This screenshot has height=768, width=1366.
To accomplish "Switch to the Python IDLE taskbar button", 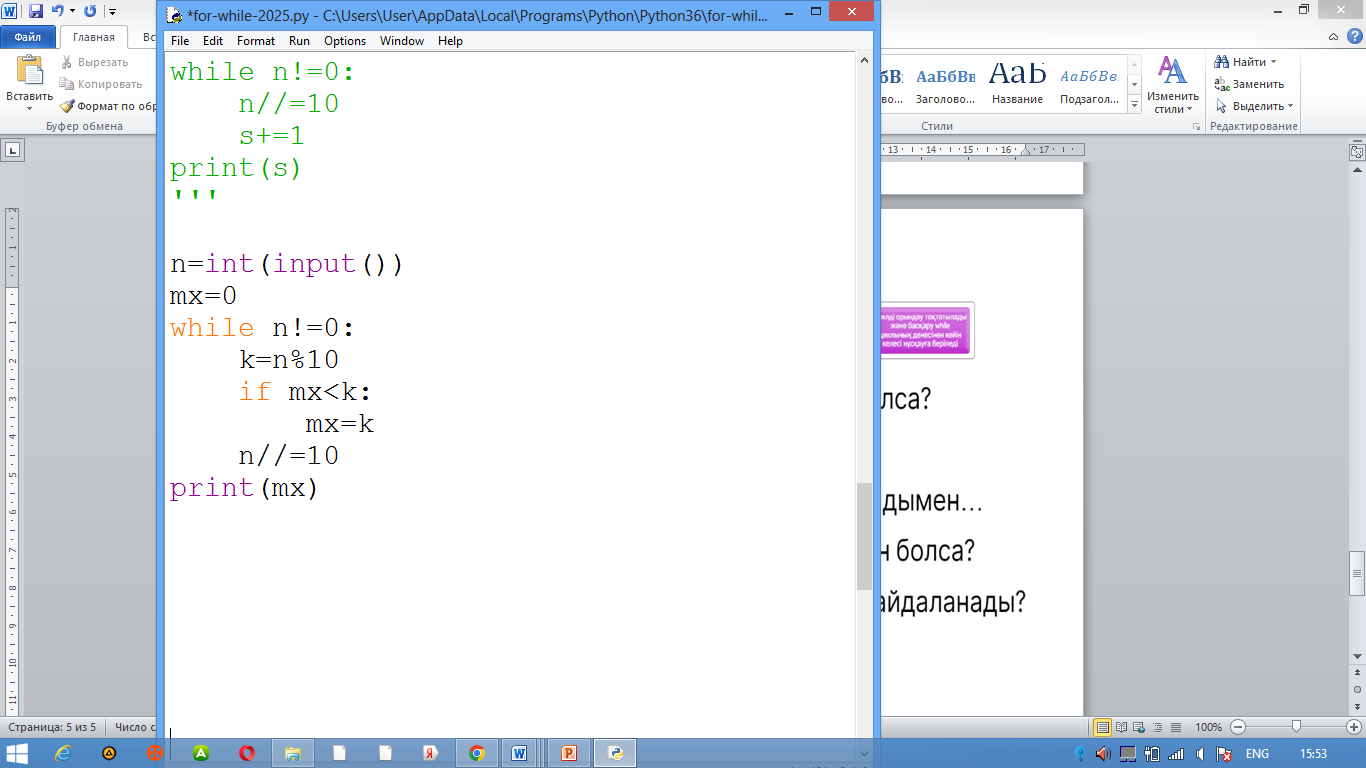I will point(615,753).
